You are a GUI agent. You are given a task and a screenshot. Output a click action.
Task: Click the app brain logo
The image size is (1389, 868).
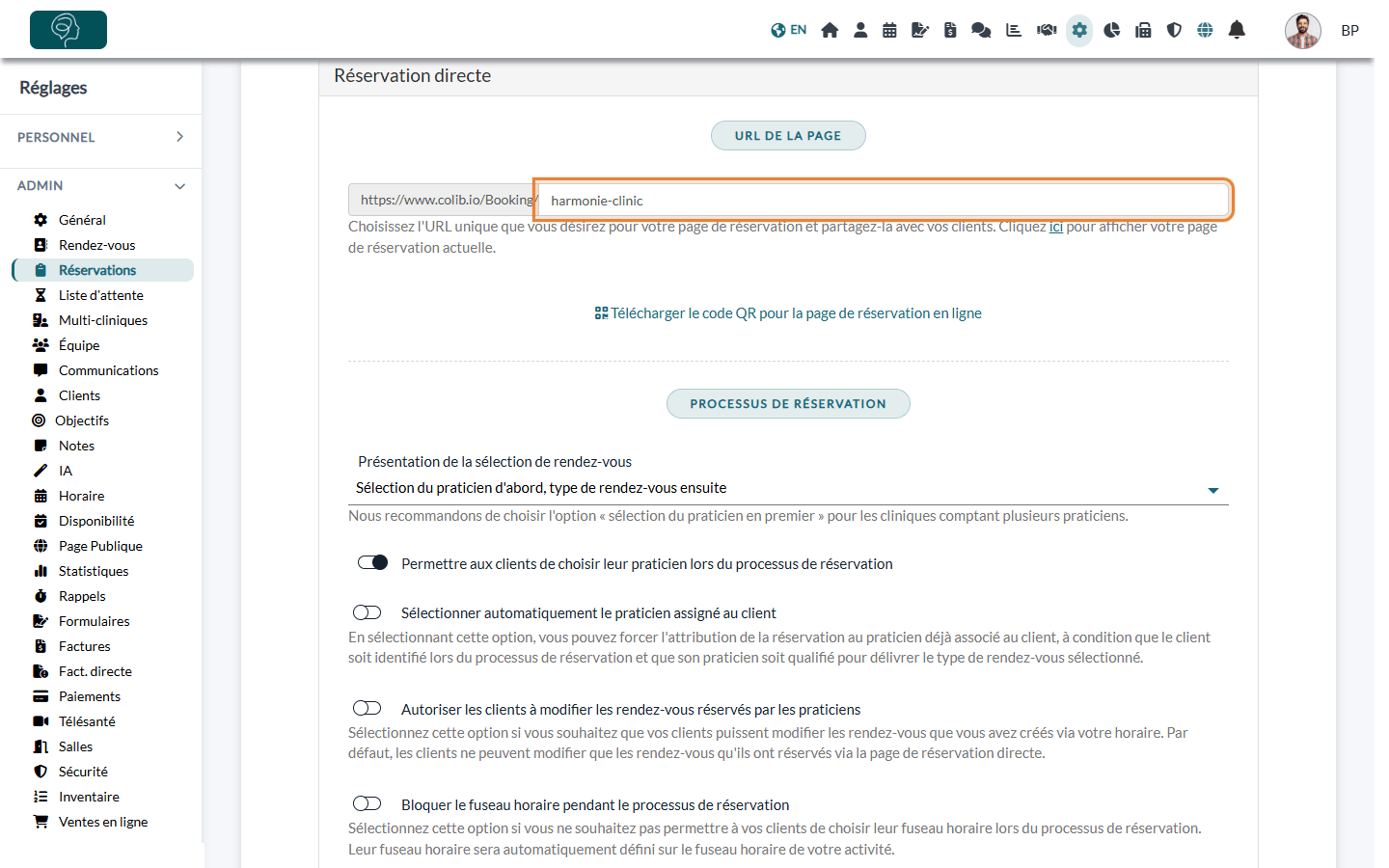(68, 30)
